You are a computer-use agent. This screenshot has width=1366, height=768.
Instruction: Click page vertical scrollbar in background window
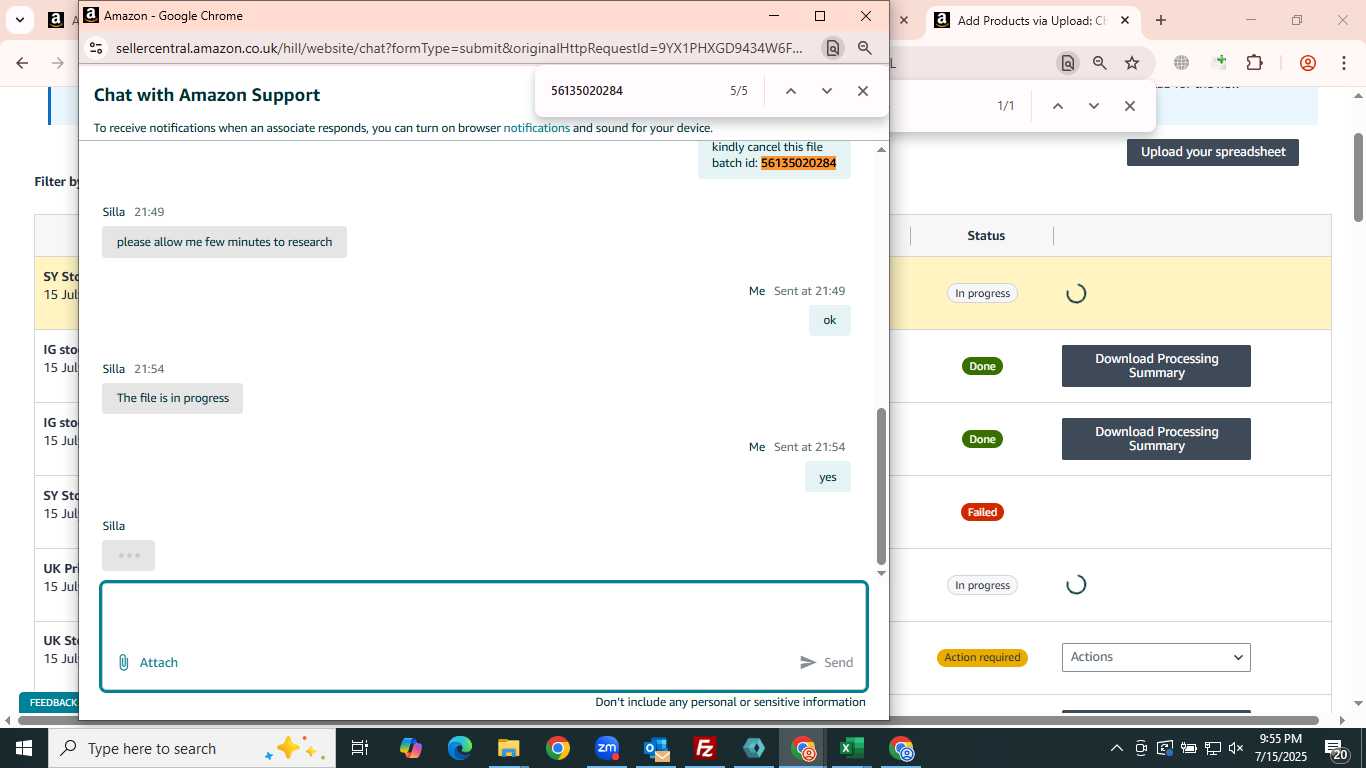pos(1358,176)
